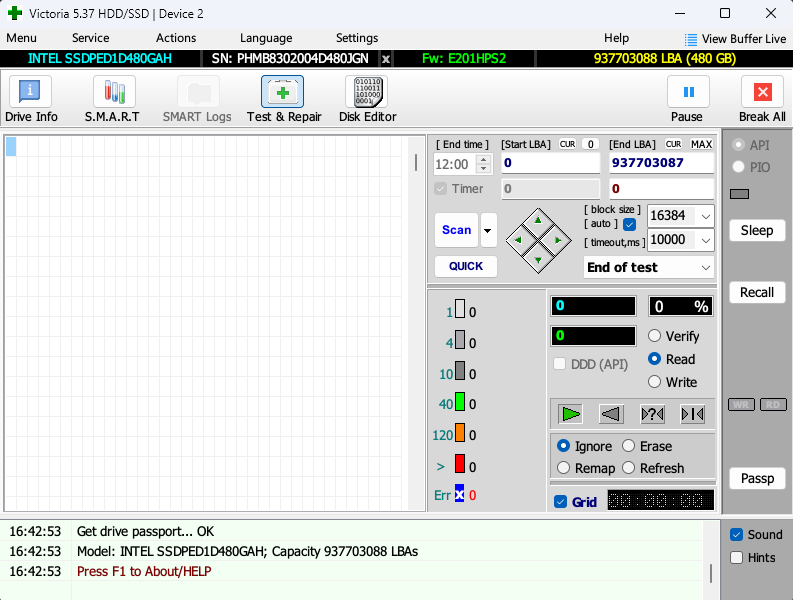Screen dimensions: 793x600
Task: Select butterfly scan mode icon
Action: 692,414
